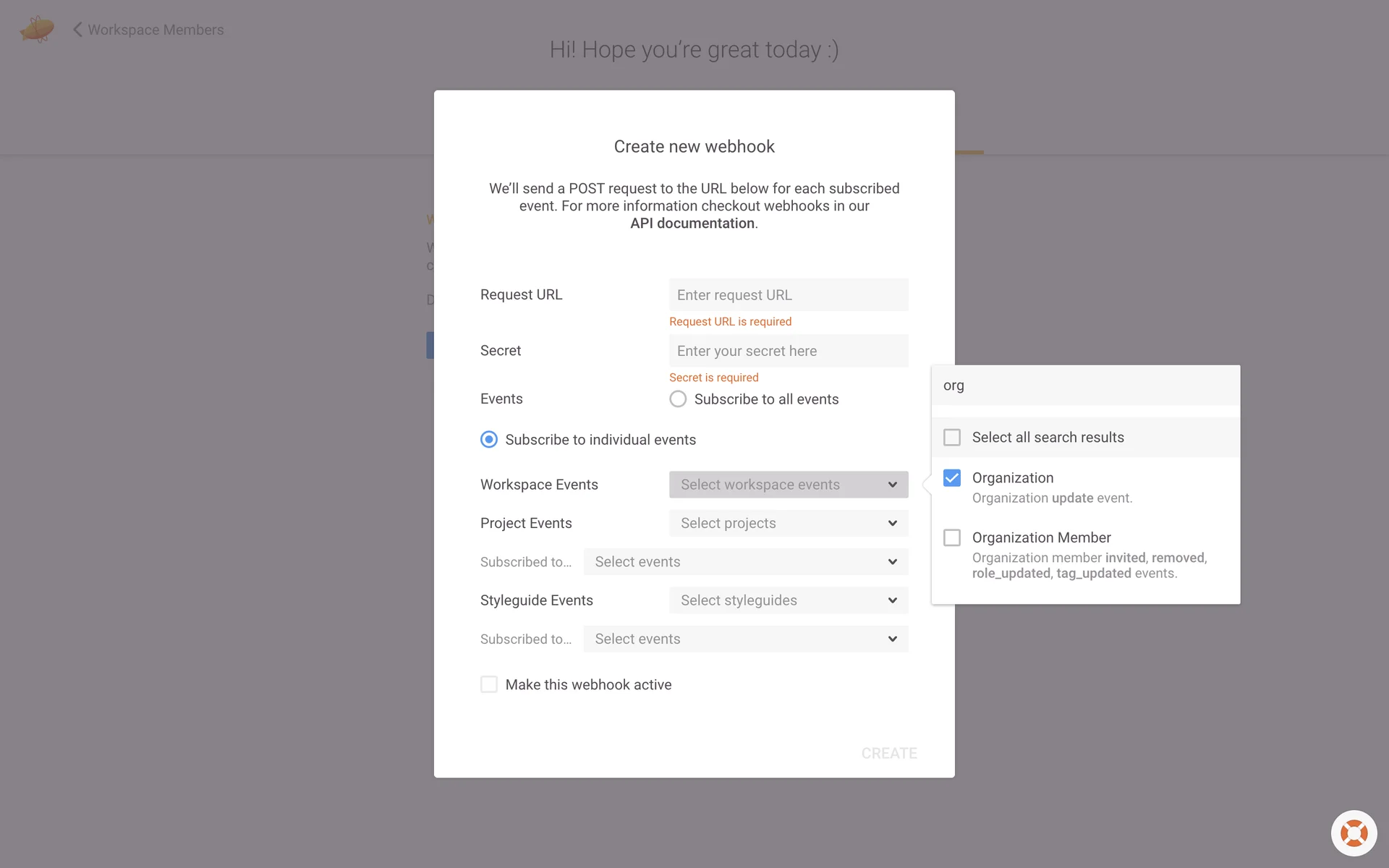The height and width of the screenshot is (868, 1389).
Task: Expand Project Events Subscribed to Select events
Action: (x=745, y=562)
